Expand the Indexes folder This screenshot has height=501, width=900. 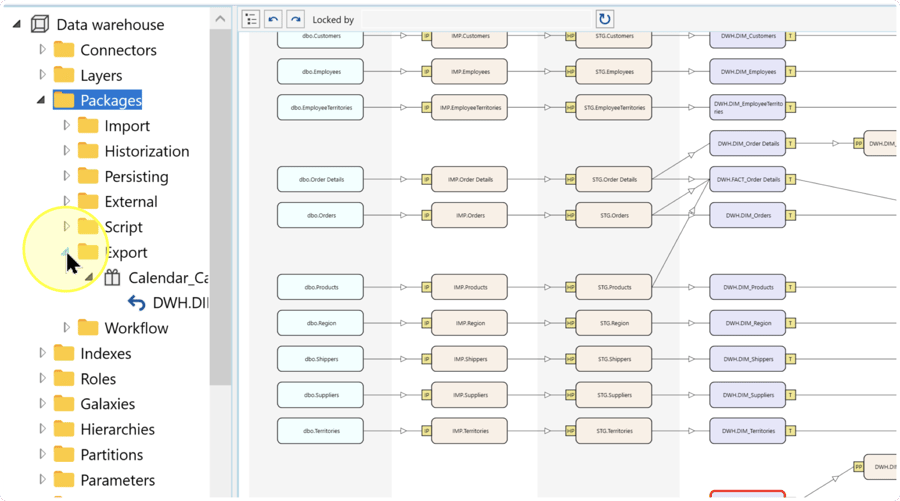click(42, 353)
